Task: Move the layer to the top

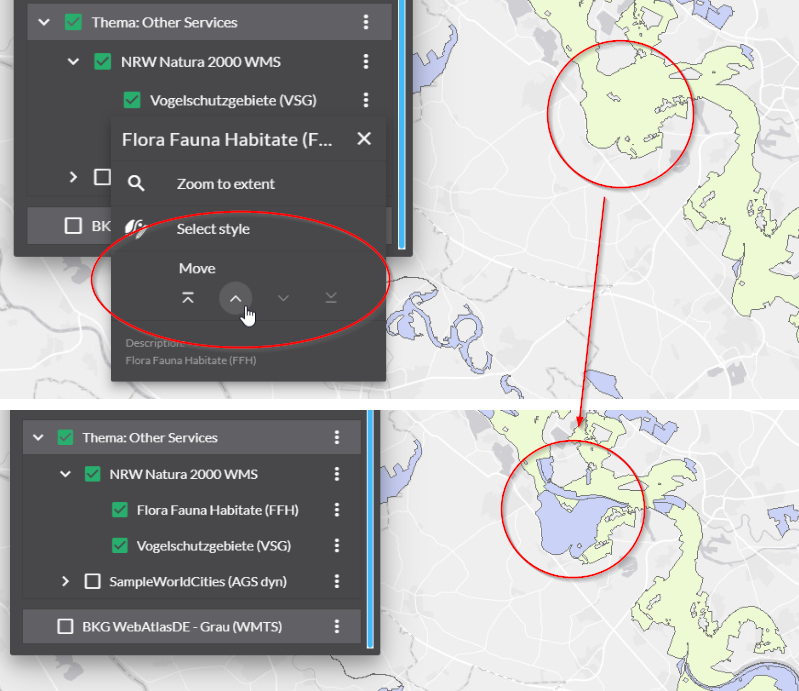Action: (188, 298)
